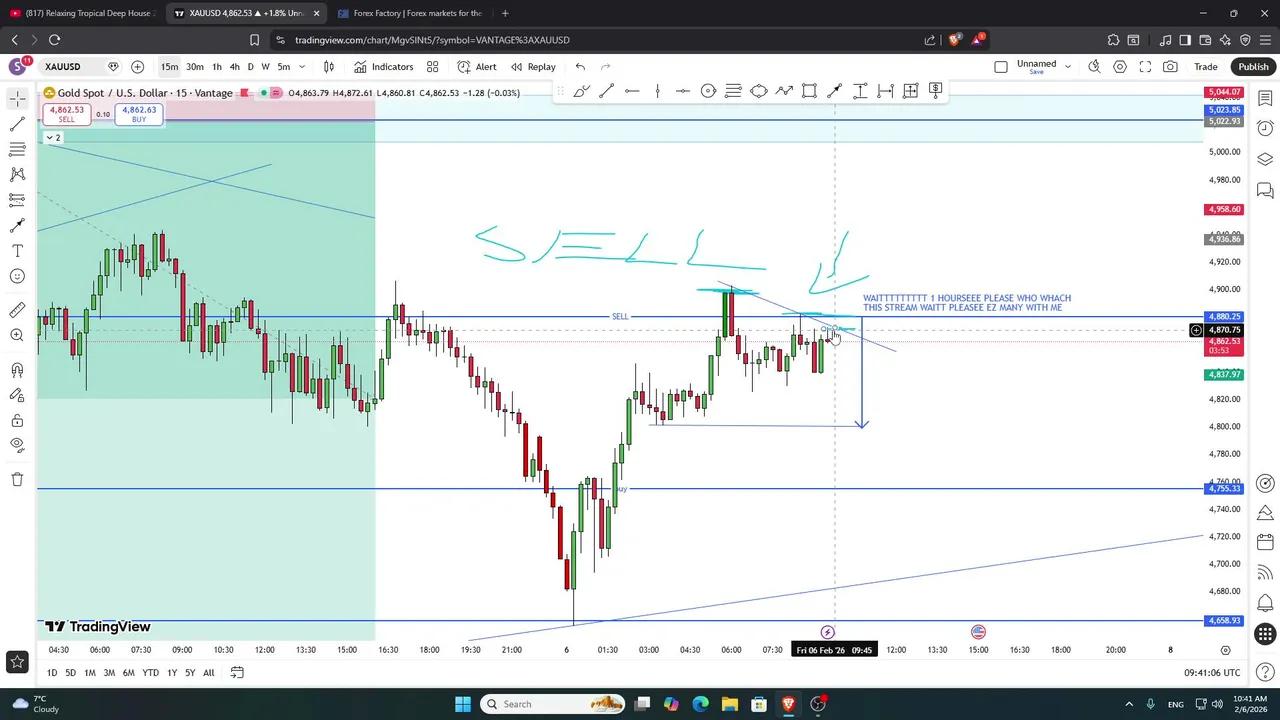This screenshot has height=720, width=1280.
Task: Click the SELL 4,862.53 button
Action: (66, 114)
